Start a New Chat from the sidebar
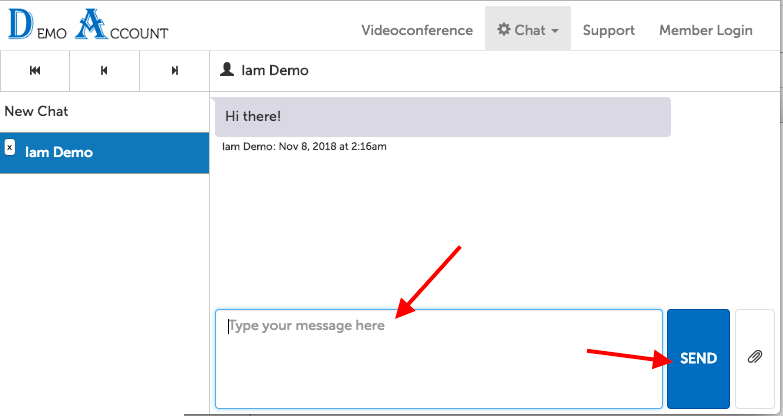 [x=37, y=111]
